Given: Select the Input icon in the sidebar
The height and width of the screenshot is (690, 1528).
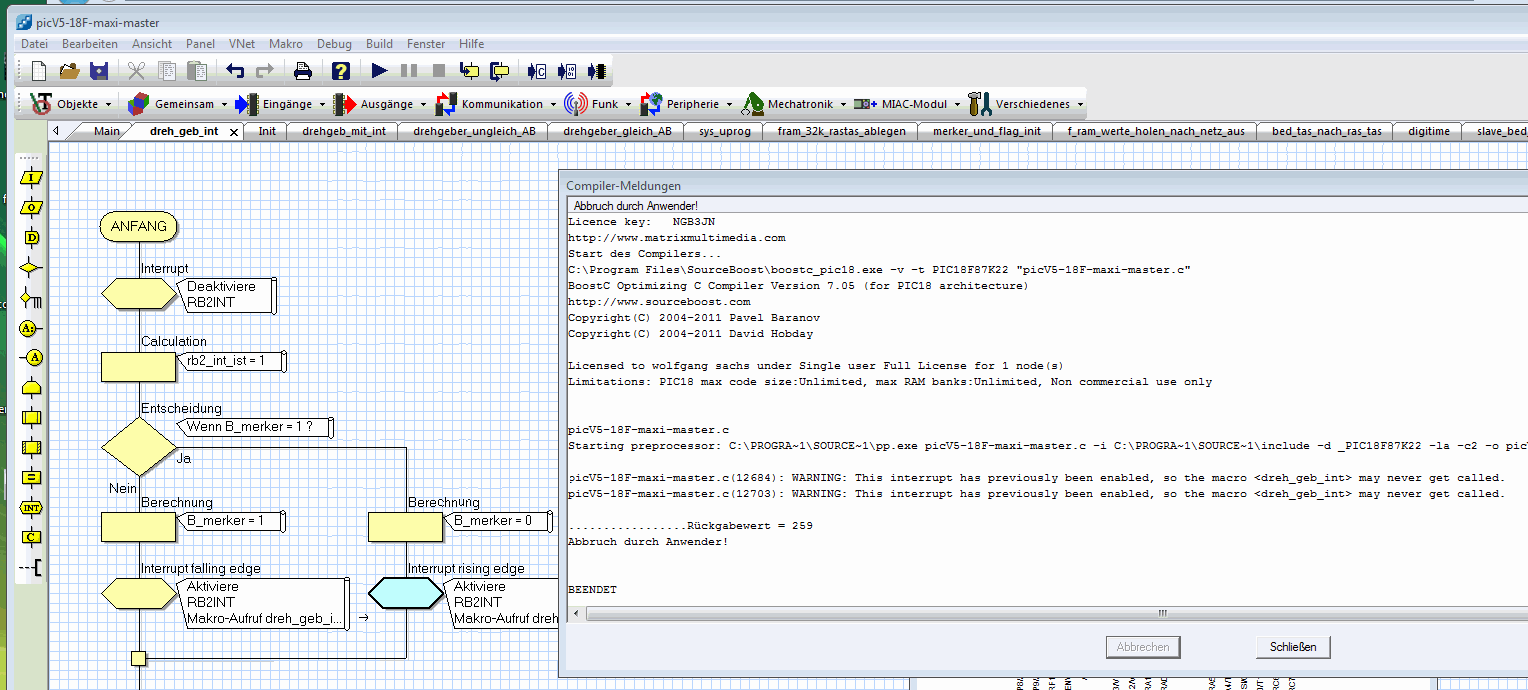Looking at the screenshot, I should [32, 178].
